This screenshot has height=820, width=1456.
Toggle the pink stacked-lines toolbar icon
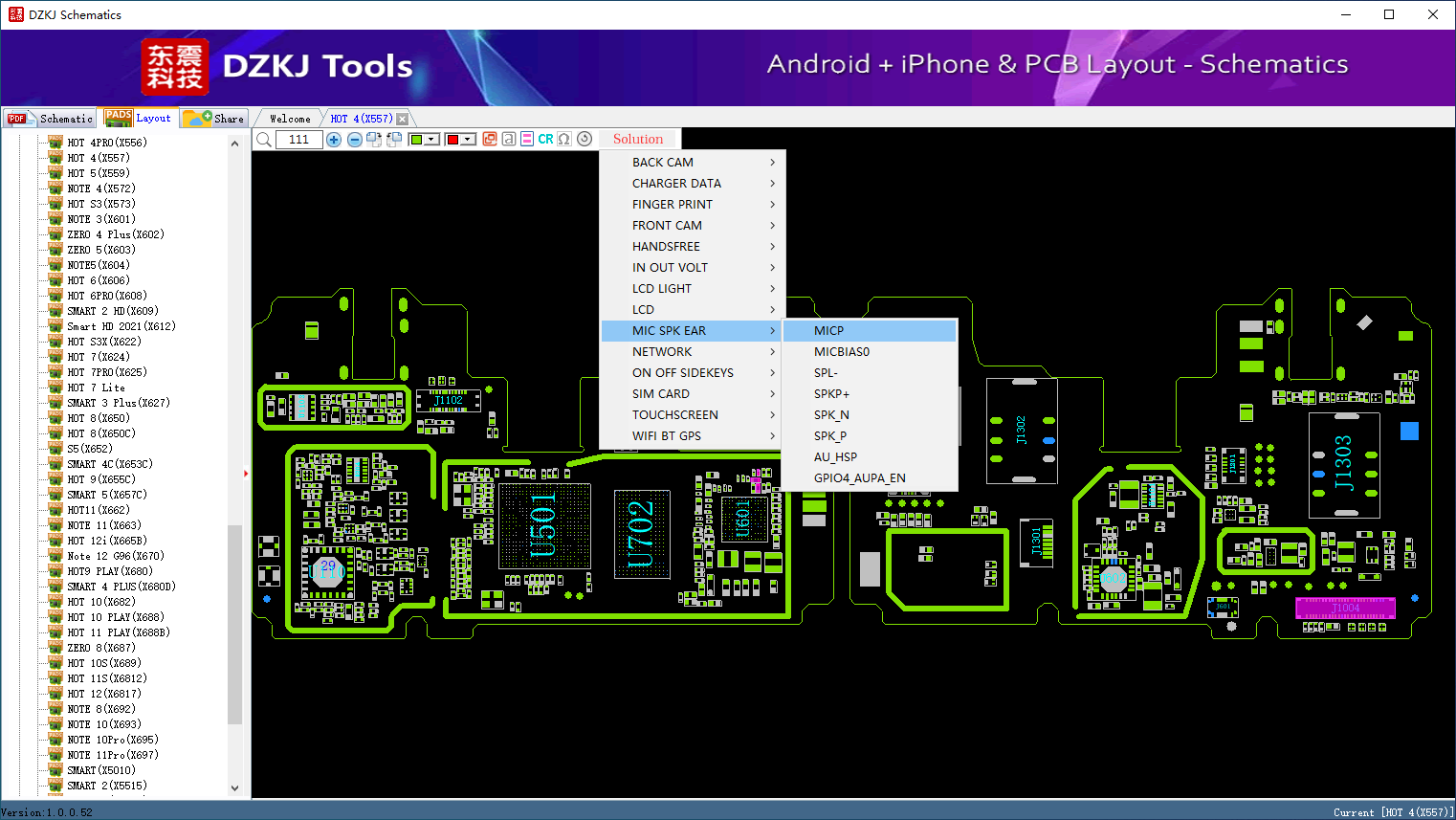point(527,139)
